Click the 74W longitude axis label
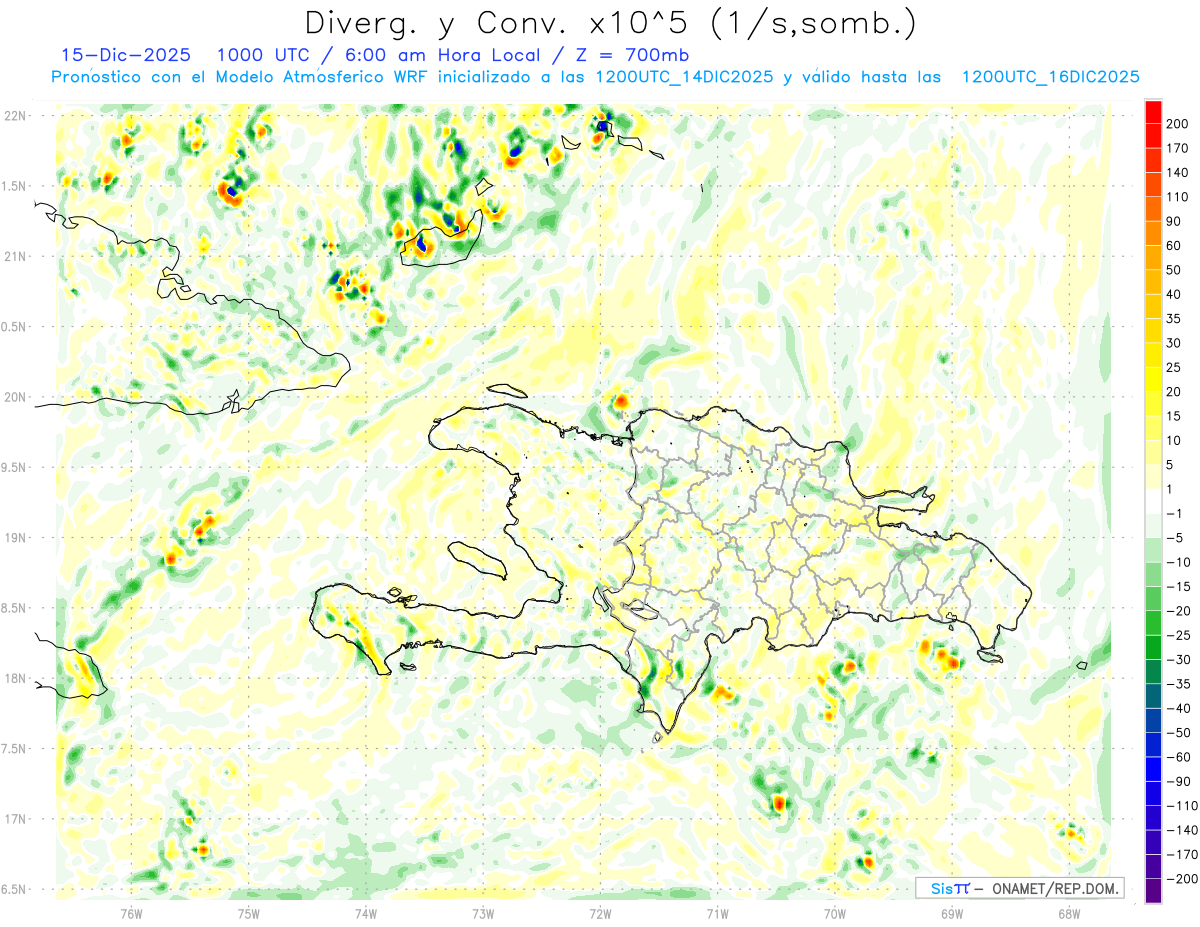Image resolution: width=1200 pixels, height=927 pixels. point(366,913)
